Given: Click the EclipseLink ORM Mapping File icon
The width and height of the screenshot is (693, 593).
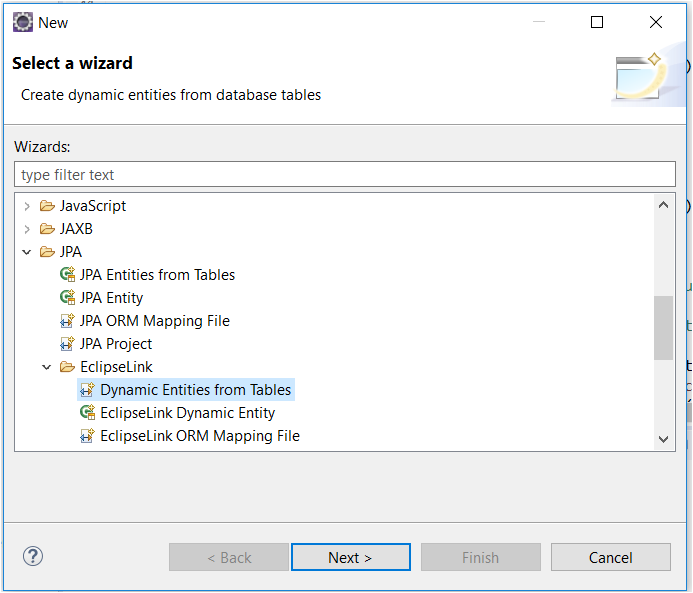Looking at the screenshot, I should coord(88,436).
